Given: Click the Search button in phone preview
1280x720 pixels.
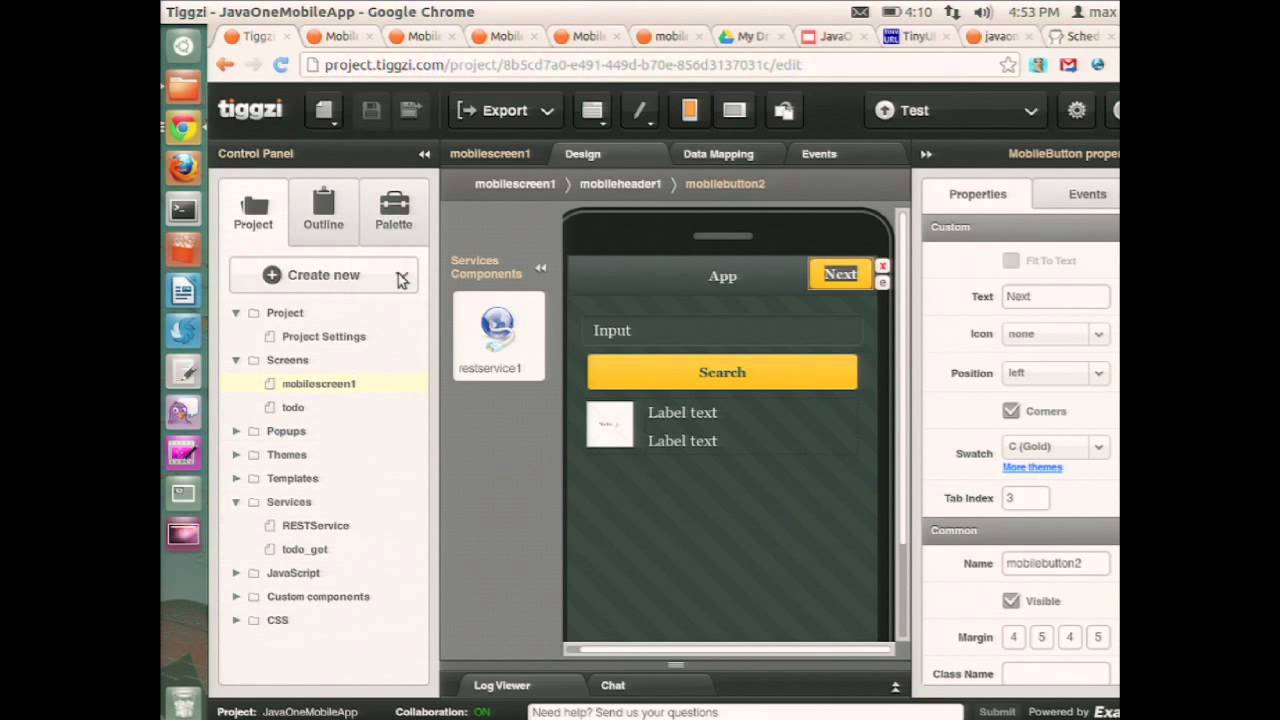Looking at the screenshot, I should click(x=722, y=372).
